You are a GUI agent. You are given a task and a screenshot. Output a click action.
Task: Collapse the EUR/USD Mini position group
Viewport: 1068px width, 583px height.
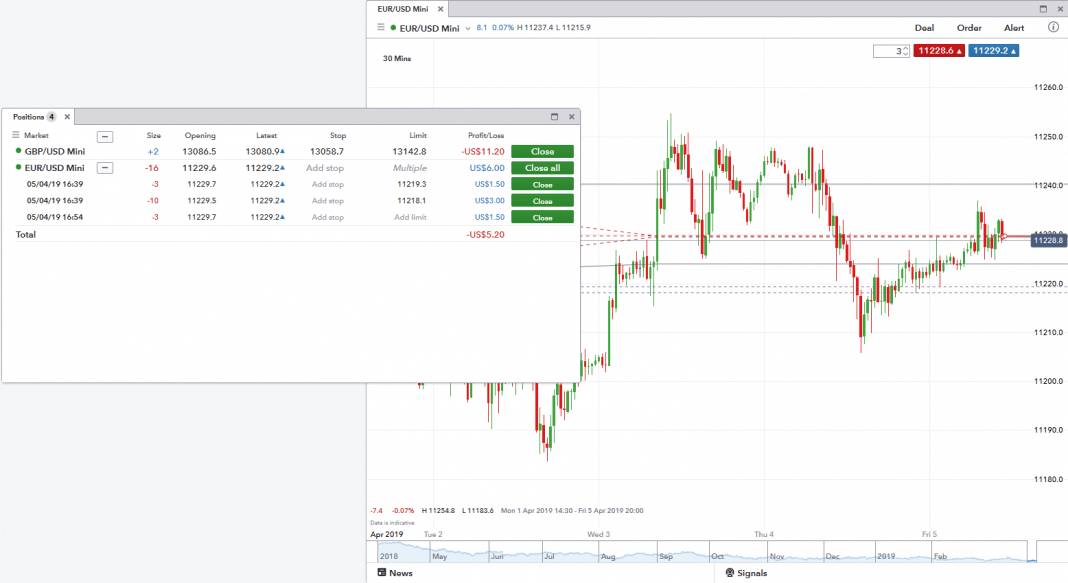[105, 168]
